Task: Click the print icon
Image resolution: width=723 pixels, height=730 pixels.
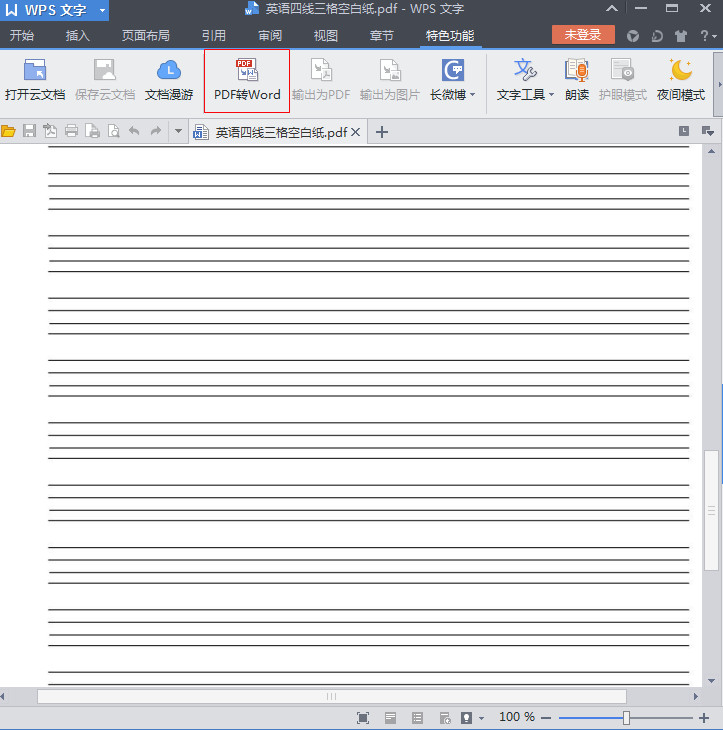Action: click(71, 131)
